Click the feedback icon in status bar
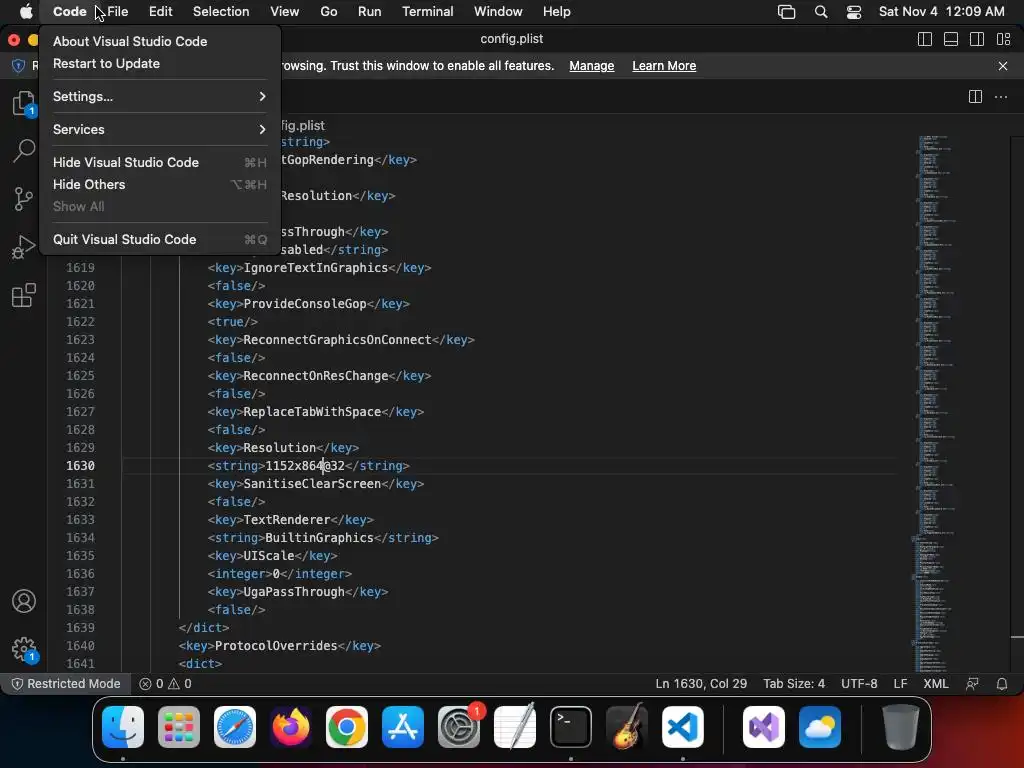The height and width of the screenshot is (768, 1024). click(x=972, y=684)
